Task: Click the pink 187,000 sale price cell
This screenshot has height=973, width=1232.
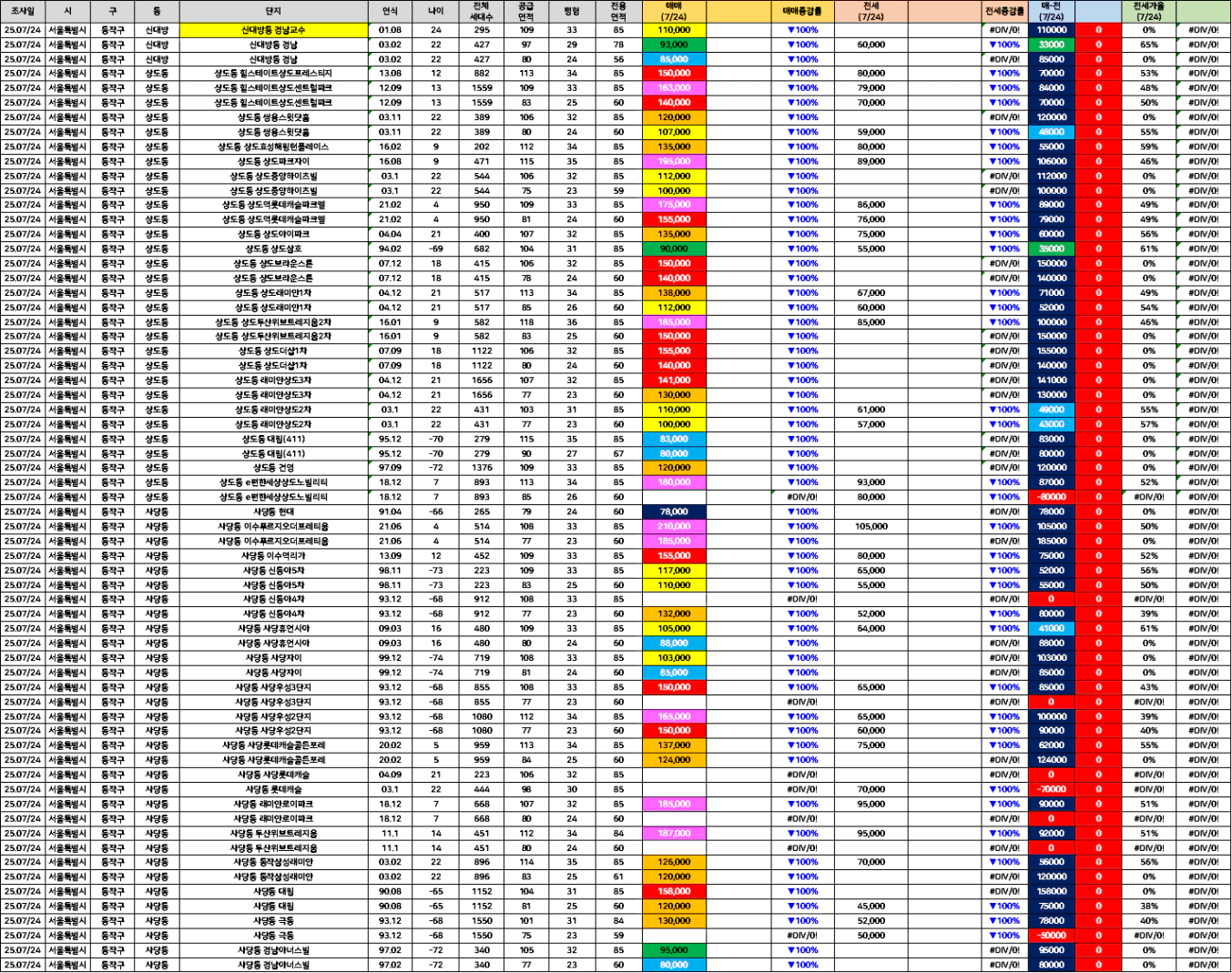Action: pyautogui.click(x=674, y=833)
